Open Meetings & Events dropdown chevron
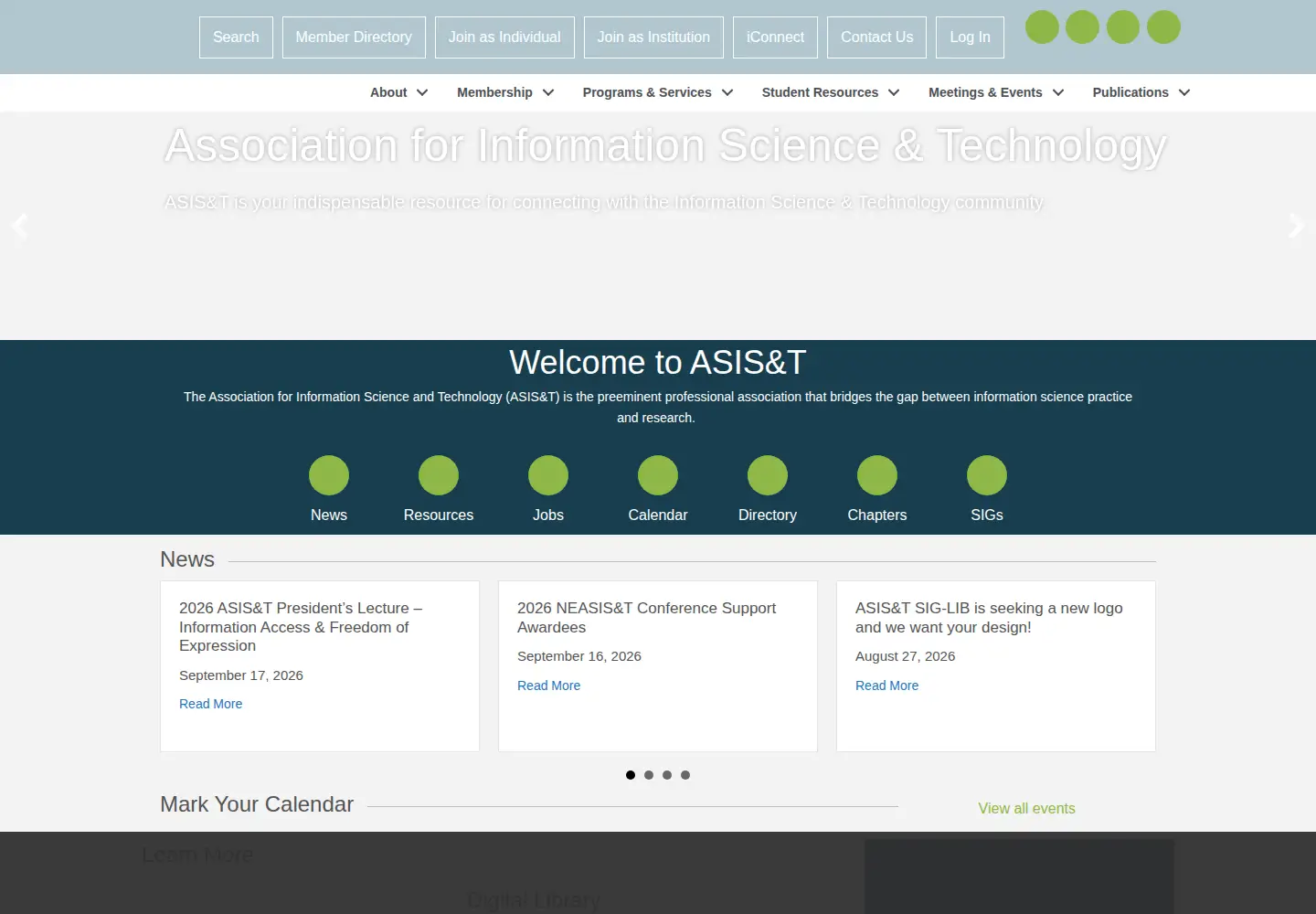1316x914 pixels. (1058, 92)
